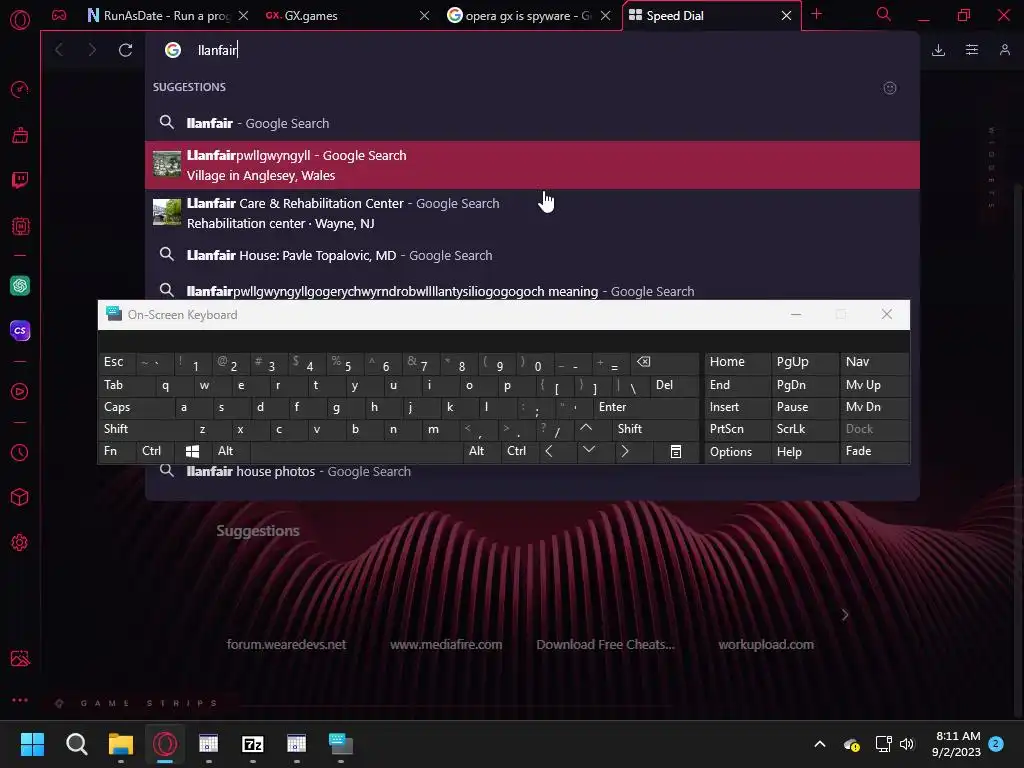Image resolution: width=1024 pixels, height=768 pixels.
Task: Toggle right Shift key on On-Screen Keyboard
Action: pos(656,429)
